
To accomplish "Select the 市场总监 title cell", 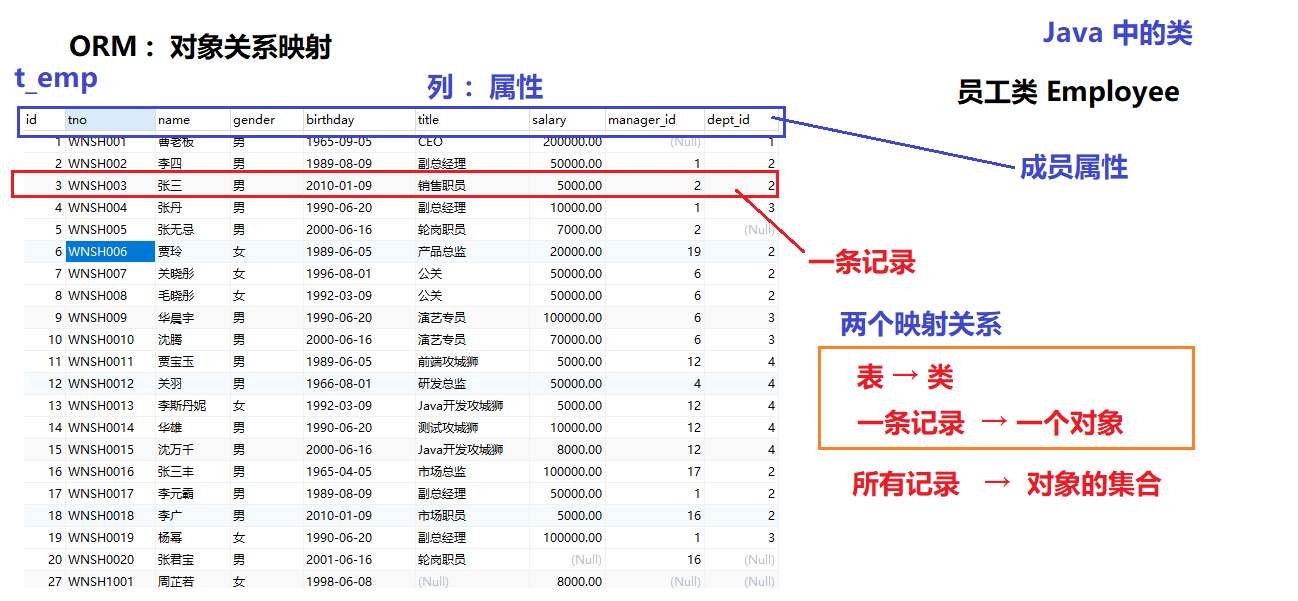I will (x=471, y=471).
